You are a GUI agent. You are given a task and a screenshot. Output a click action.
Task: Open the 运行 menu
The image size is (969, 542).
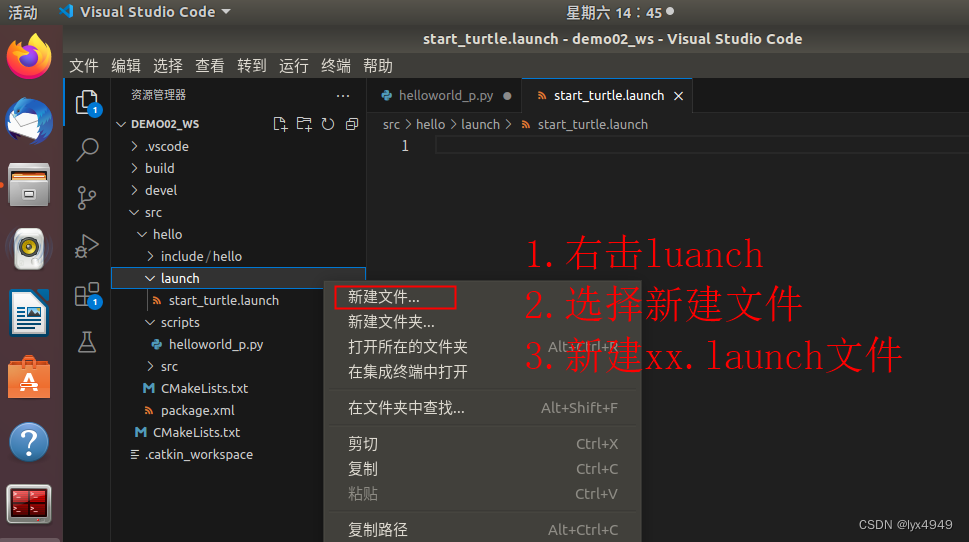coord(294,66)
